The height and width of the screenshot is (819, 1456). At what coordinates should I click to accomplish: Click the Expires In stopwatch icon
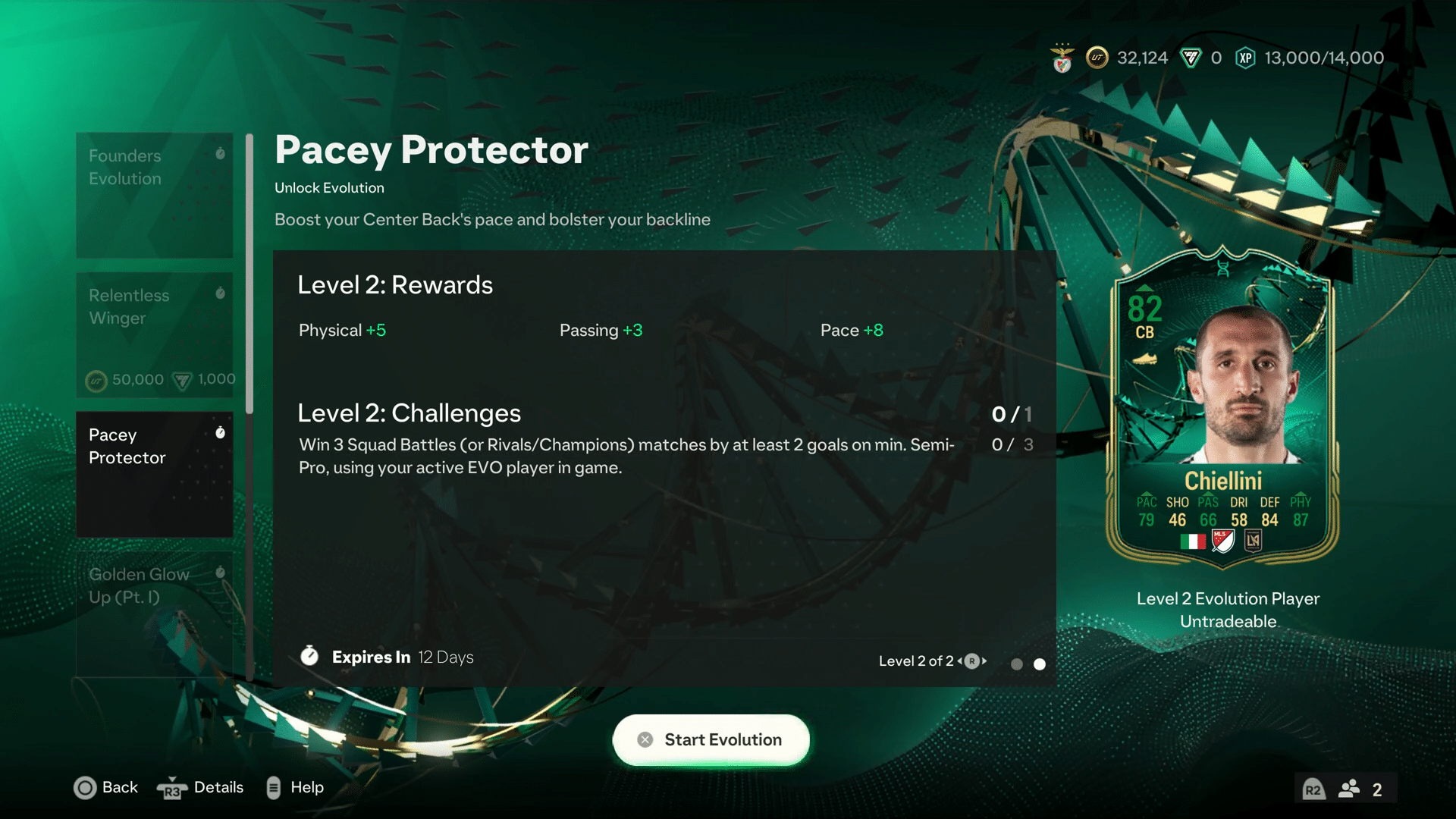[x=309, y=656]
